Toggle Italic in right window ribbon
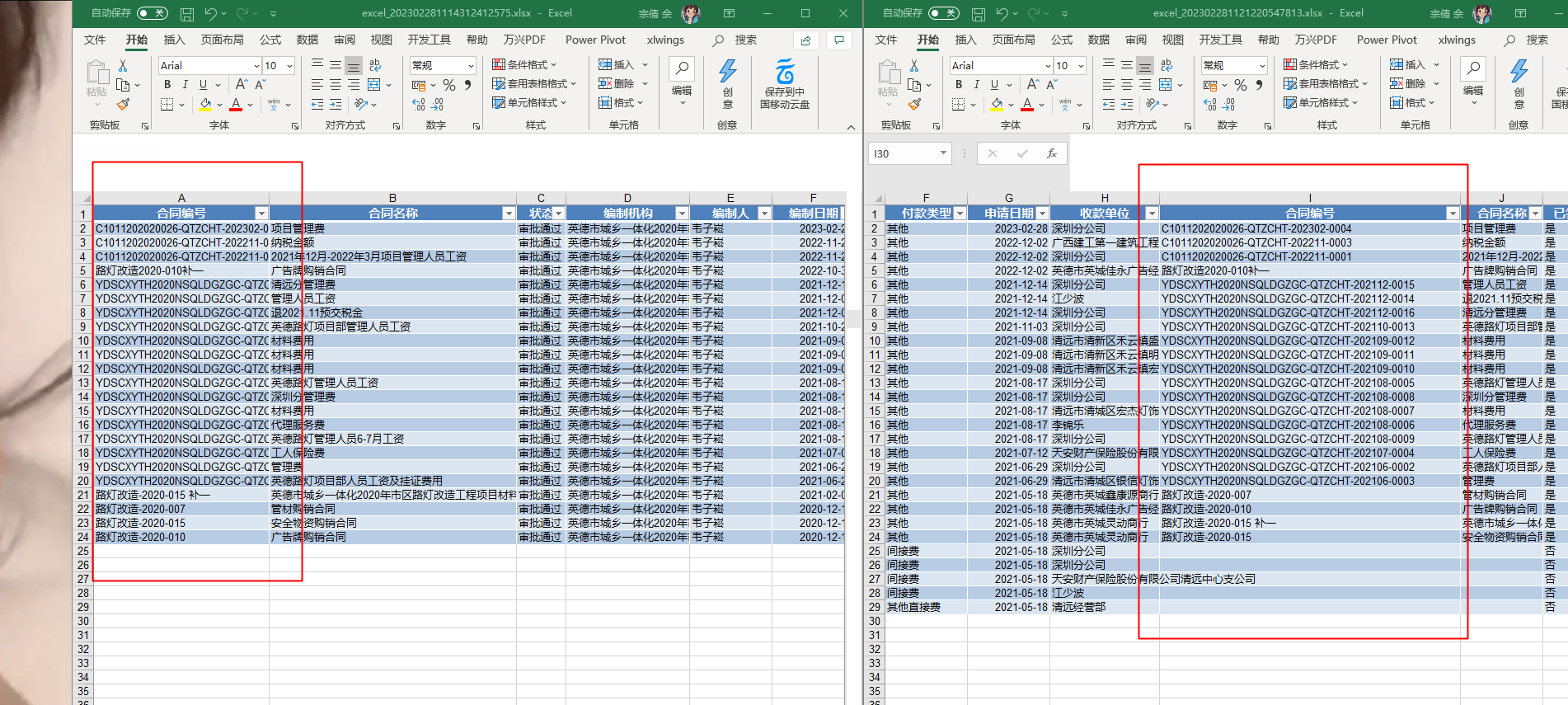The image size is (1568, 705). [x=976, y=85]
